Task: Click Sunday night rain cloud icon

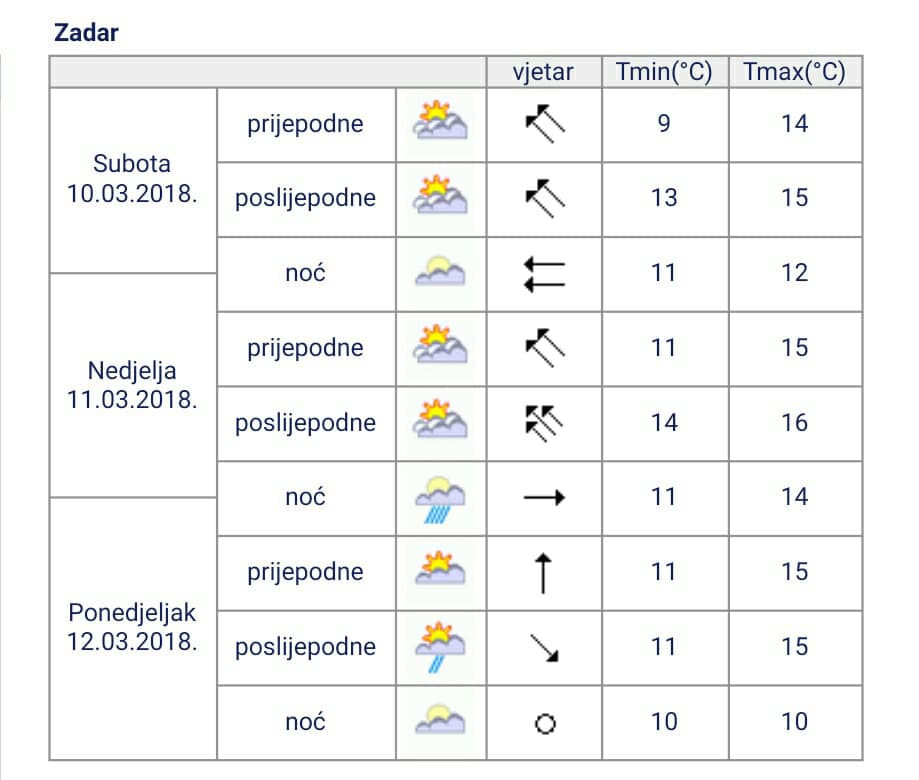Action: [441, 497]
